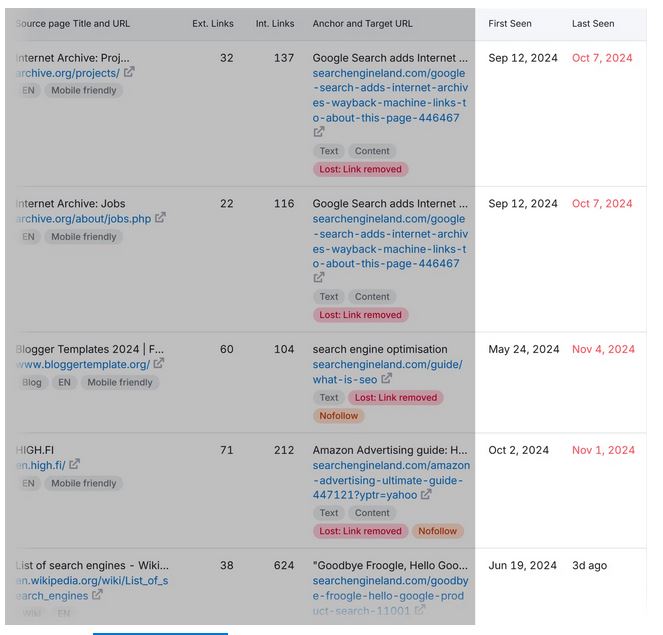Click the Blog tag under Blogger Templates 2024

pos(32,383)
